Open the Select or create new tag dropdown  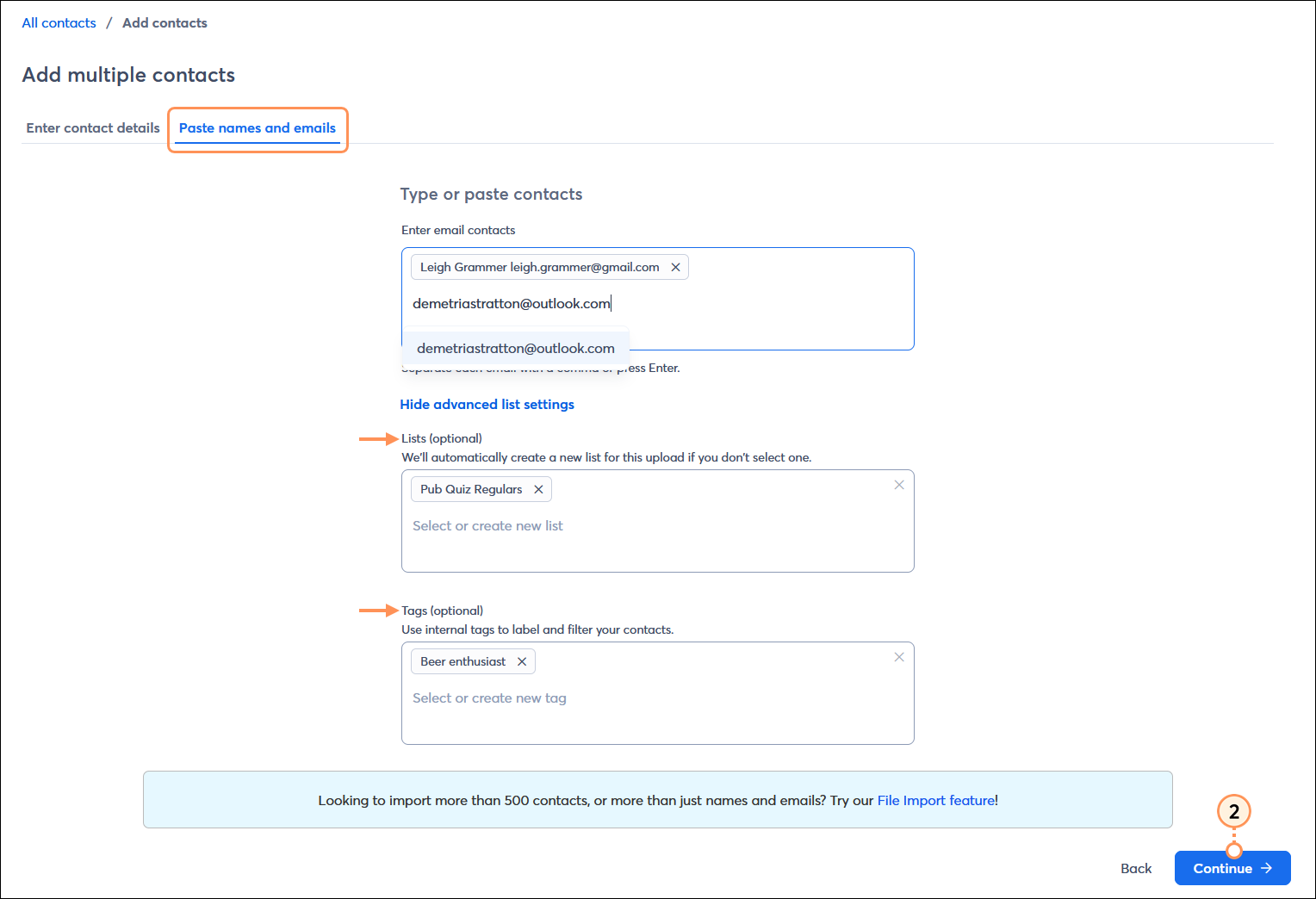[489, 697]
